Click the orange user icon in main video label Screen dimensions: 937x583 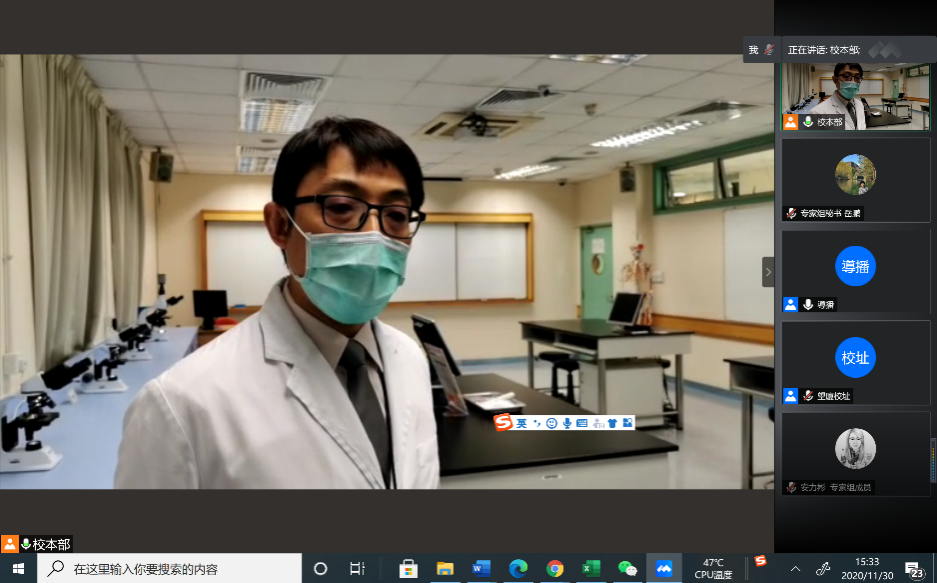coord(10,544)
